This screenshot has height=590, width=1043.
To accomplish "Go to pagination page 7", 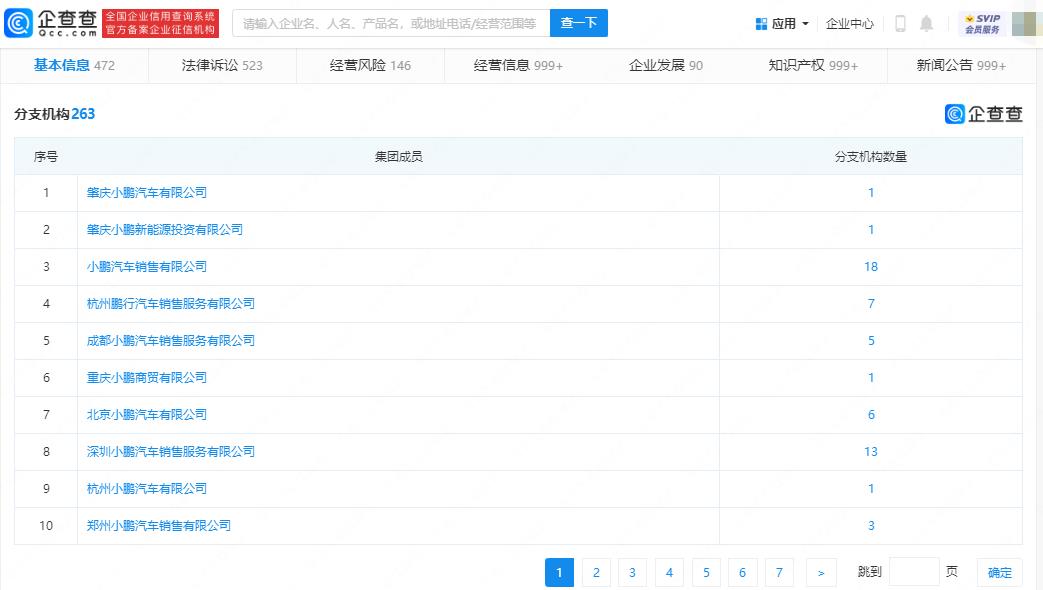I will pos(779,572).
